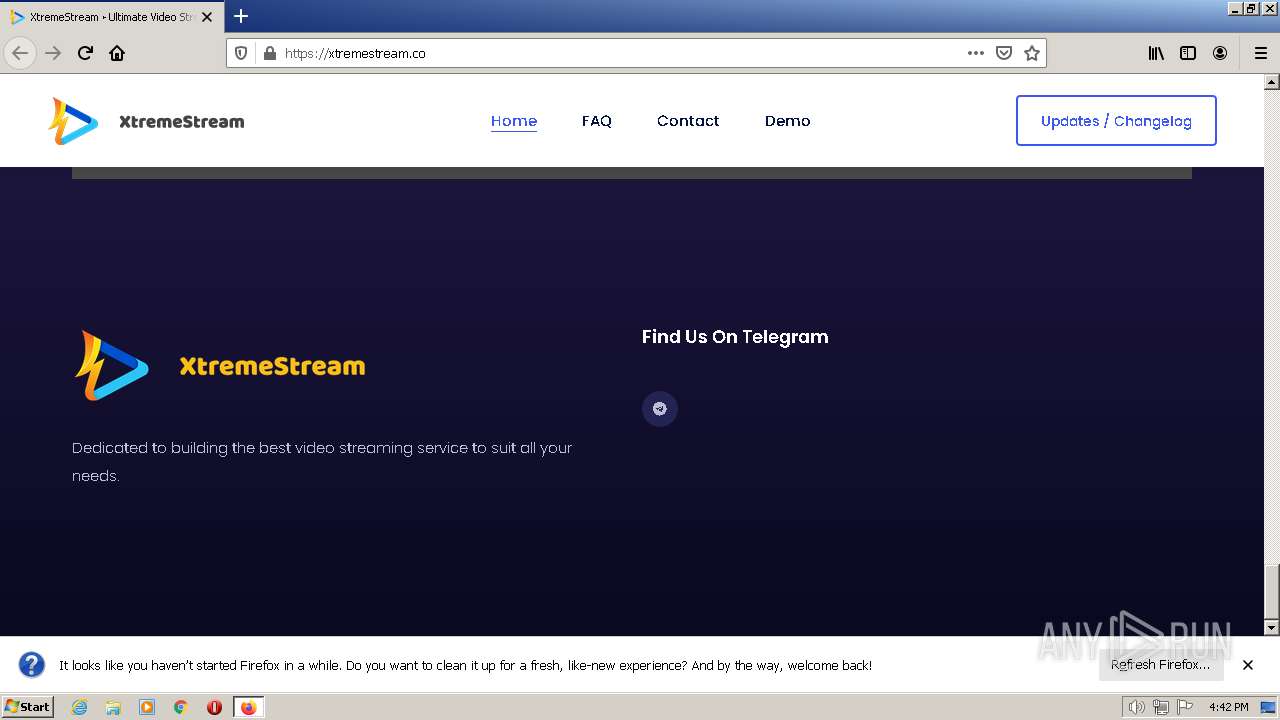Focus the address bar URL field
This screenshot has height=720, width=1280.
pyautogui.click(x=620, y=53)
